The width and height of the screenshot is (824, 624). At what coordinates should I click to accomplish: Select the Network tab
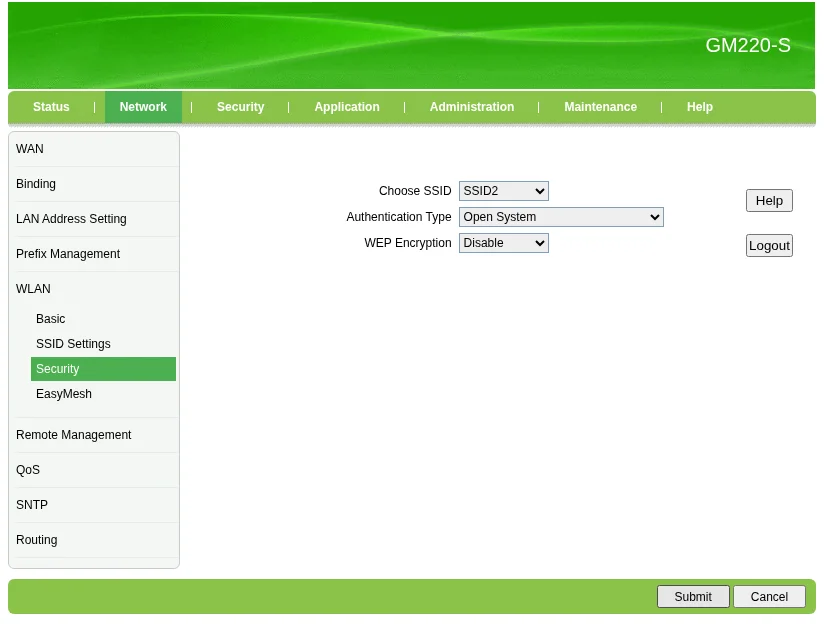pyautogui.click(x=143, y=107)
